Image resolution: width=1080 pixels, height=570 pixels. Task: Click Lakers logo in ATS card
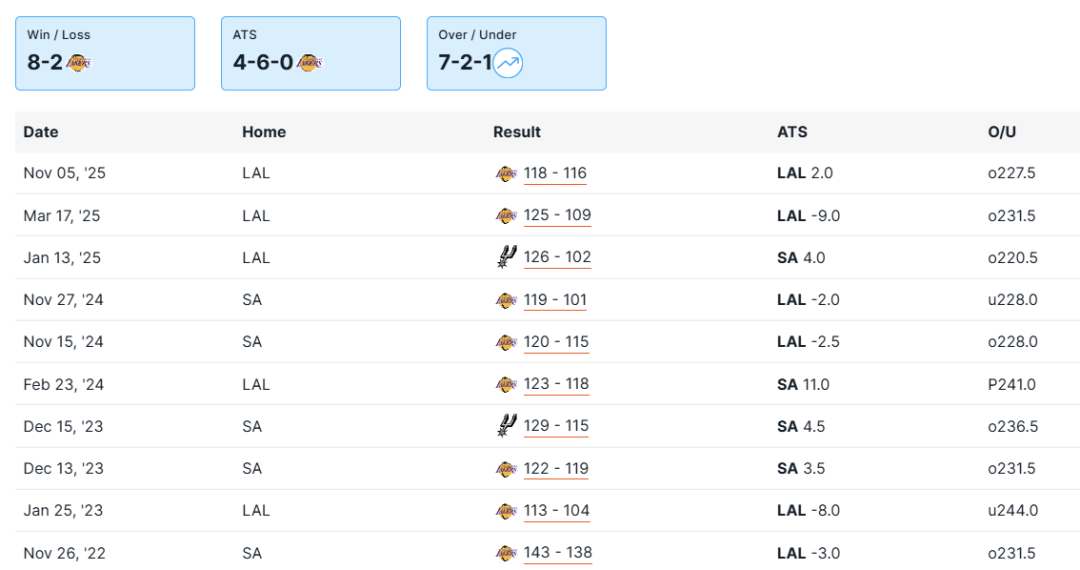[x=310, y=63]
